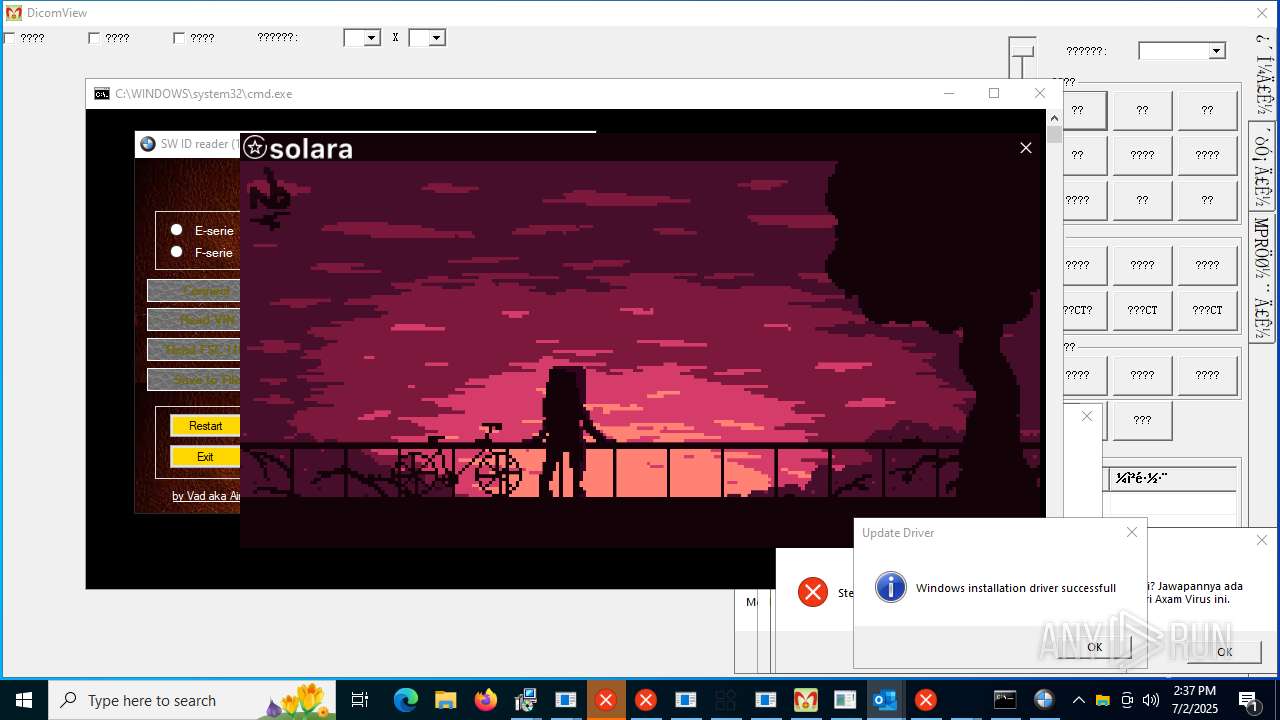Screen dimensions: 1280x720
Task: Tick the leftmost DicomView top checkbox
Action: (9, 38)
